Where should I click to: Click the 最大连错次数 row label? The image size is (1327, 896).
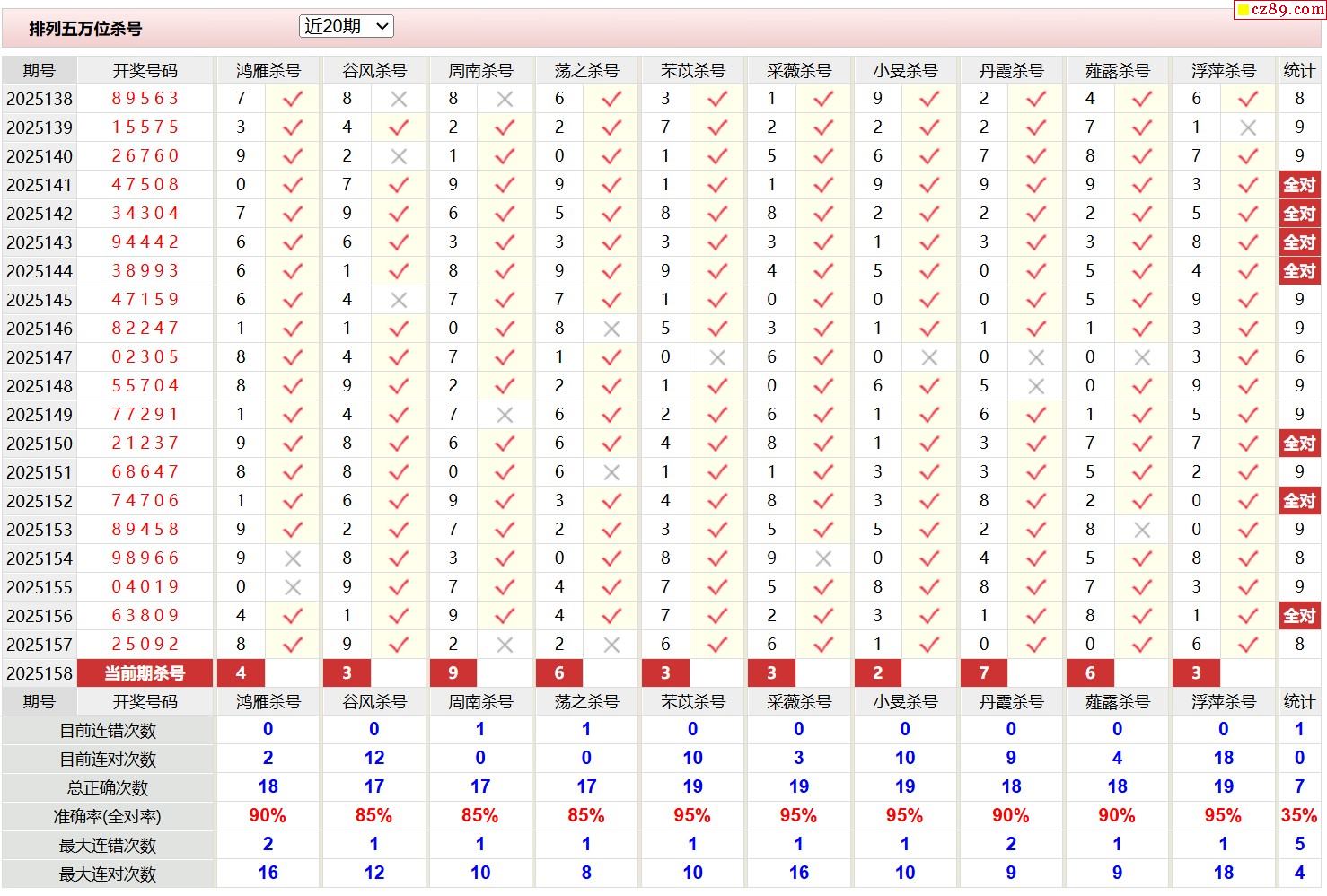108,846
